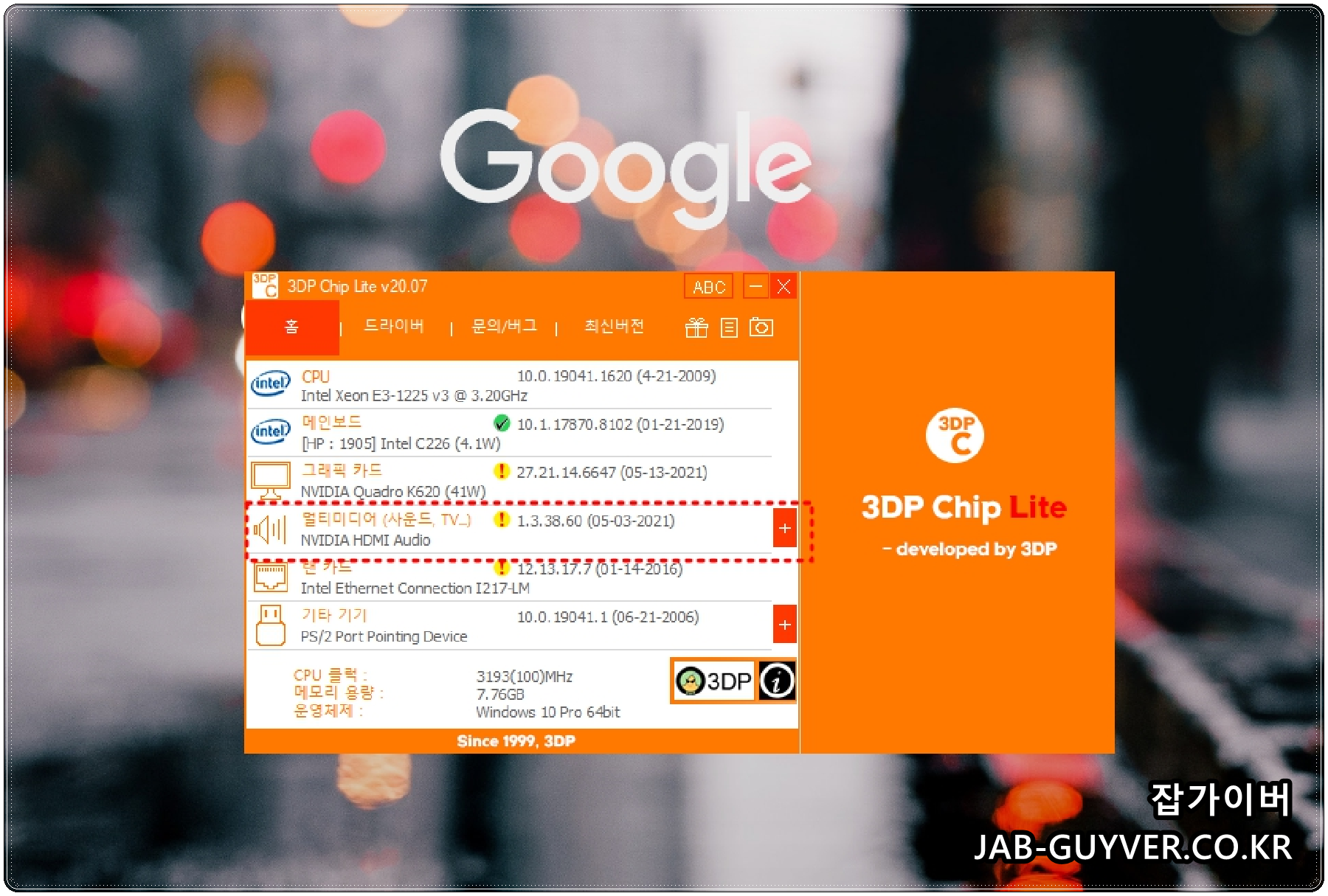1328x896 pixels.
Task: Click the CPU 클럭 label
Action: tap(330, 676)
